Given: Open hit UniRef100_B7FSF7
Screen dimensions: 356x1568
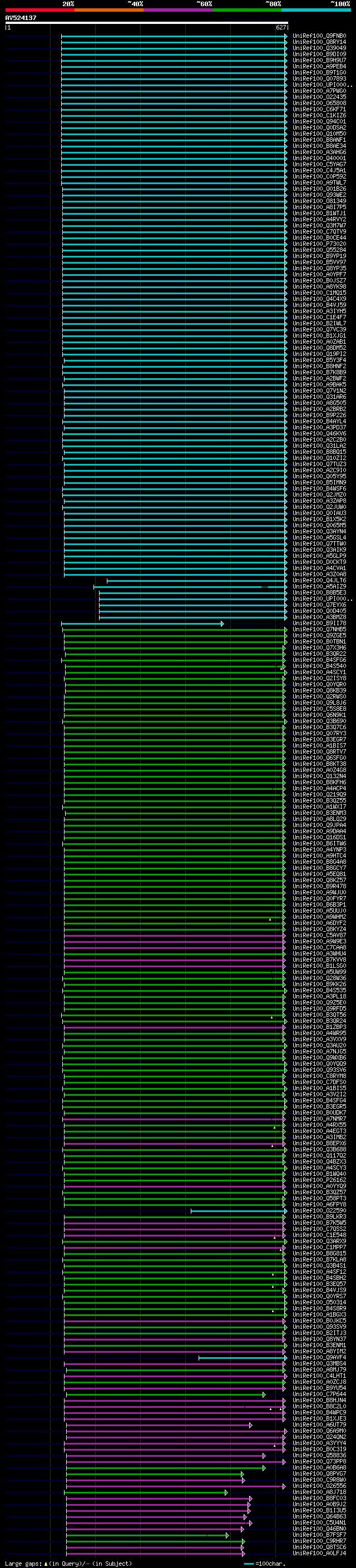Looking at the screenshot, I should pyautogui.click(x=319, y=1535).
